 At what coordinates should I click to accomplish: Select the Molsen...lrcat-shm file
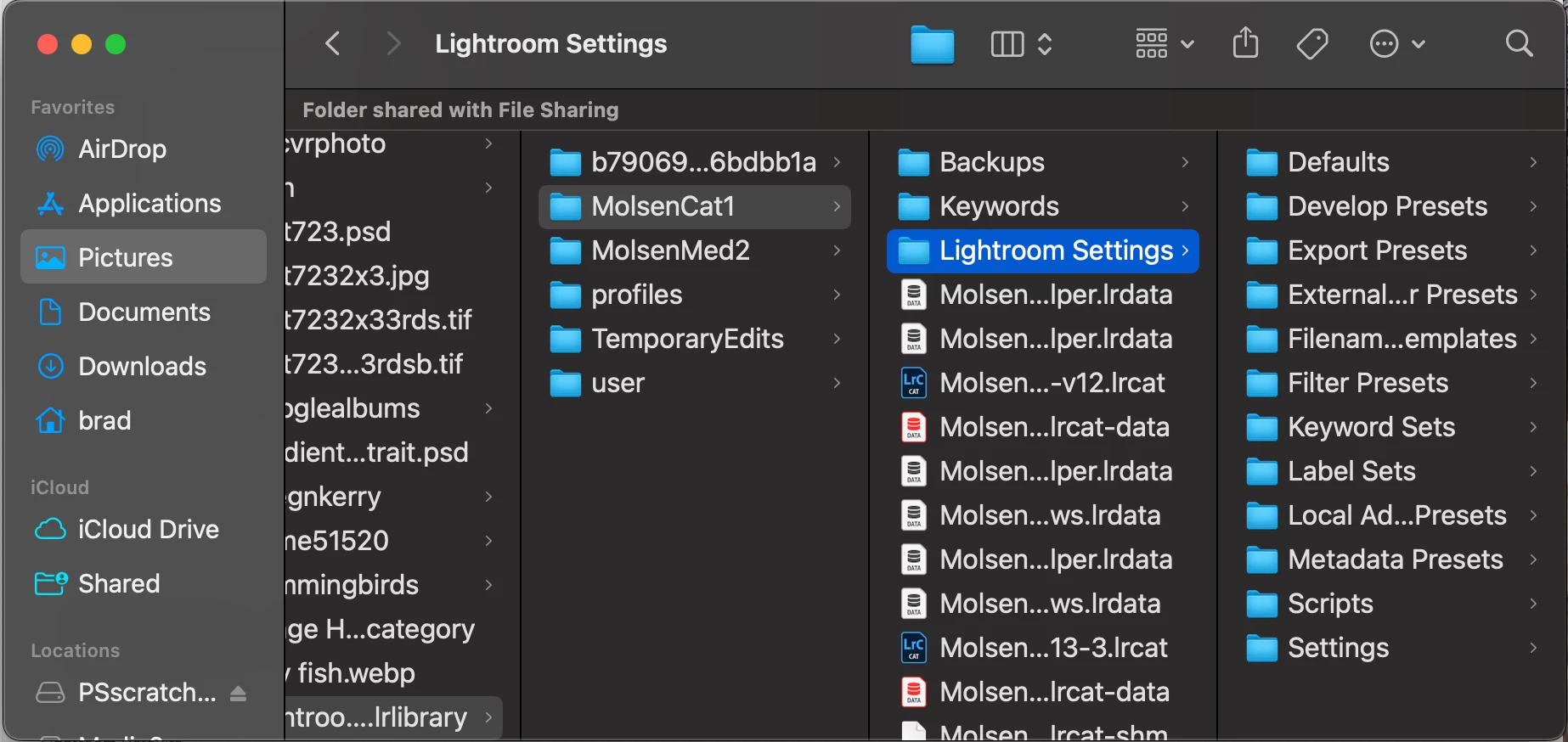point(1043,730)
